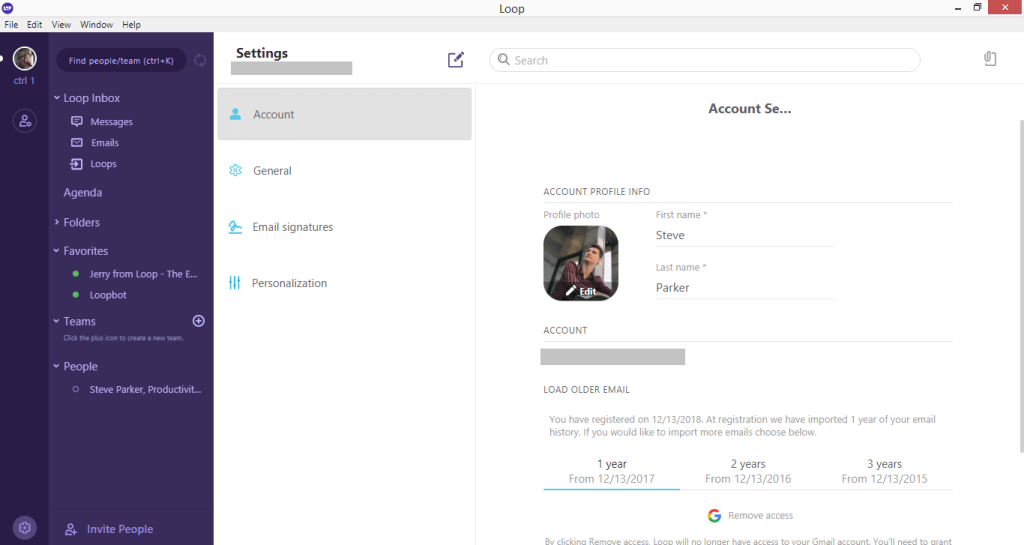Click the Invite People icon
The width and height of the screenshot is (1024, 545).
tap(72, 529)
